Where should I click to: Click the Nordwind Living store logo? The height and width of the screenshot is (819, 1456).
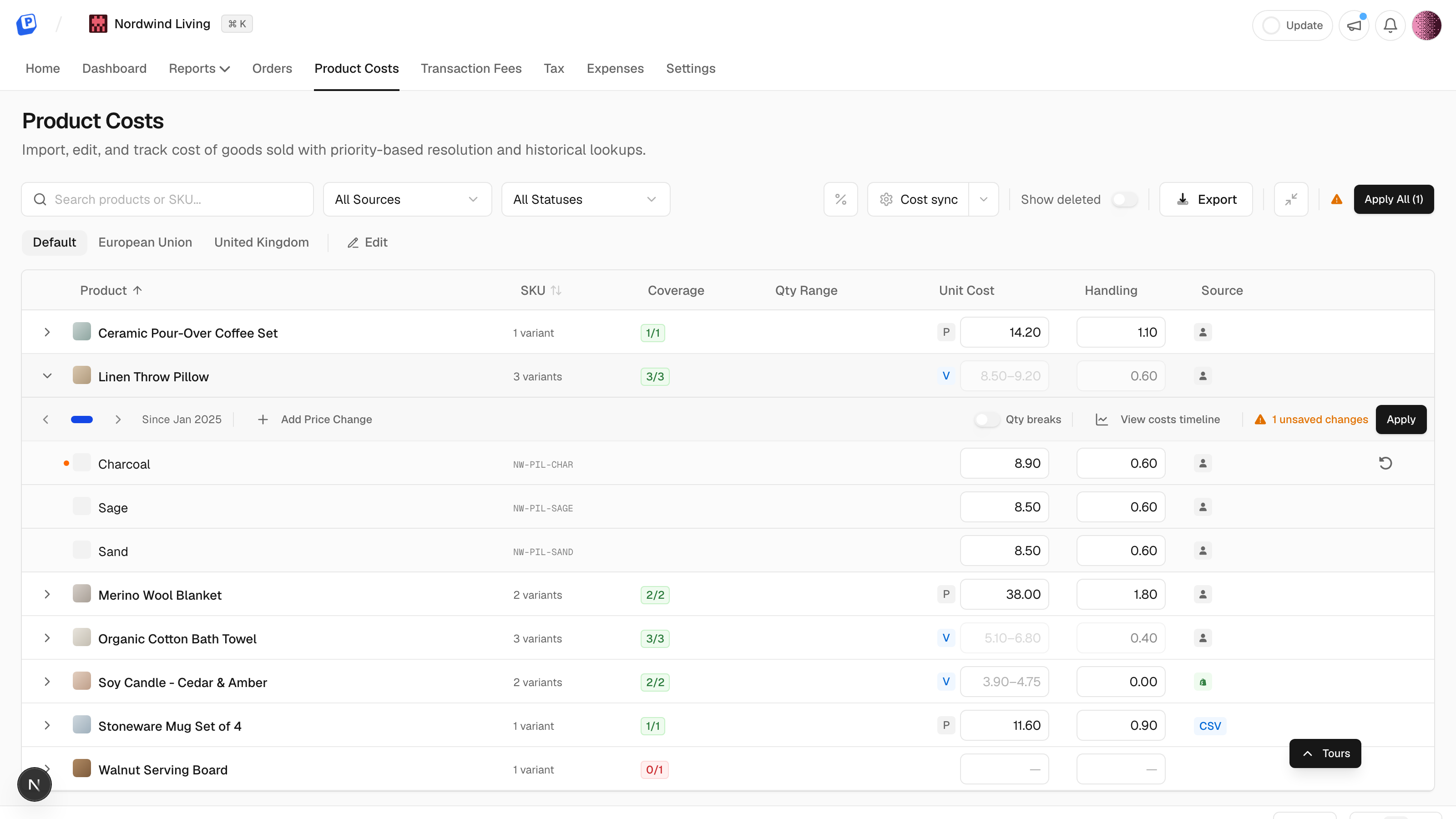pos(98,24)
